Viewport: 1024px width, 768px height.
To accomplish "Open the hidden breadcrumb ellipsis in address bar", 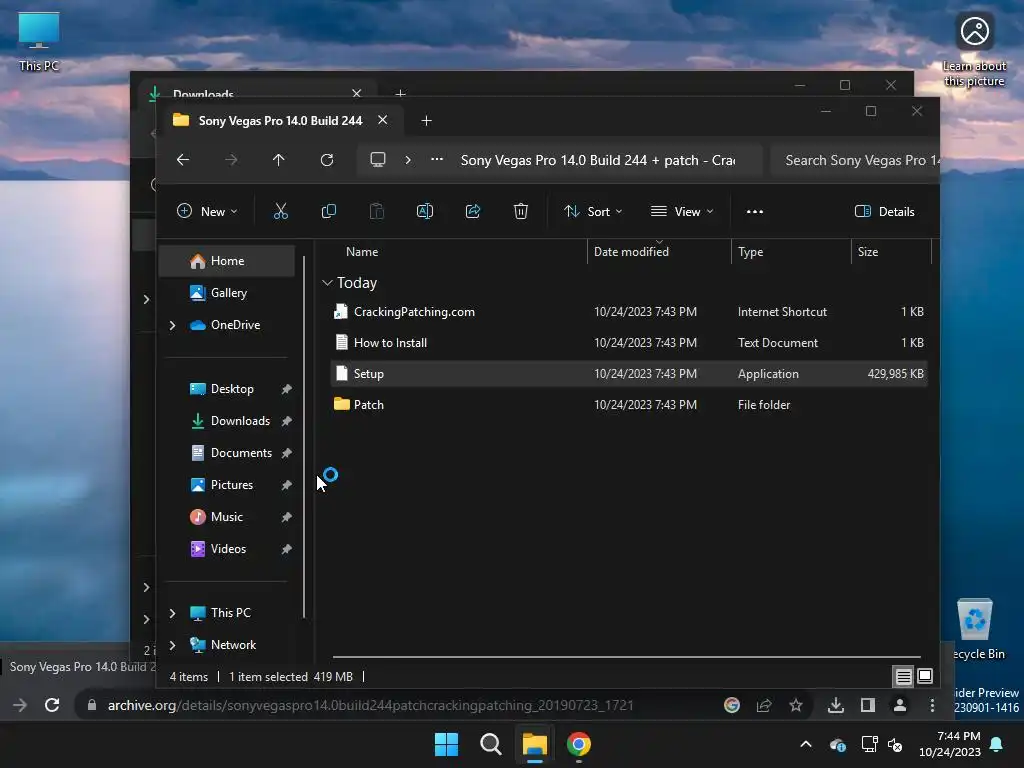I will [437, 159].
